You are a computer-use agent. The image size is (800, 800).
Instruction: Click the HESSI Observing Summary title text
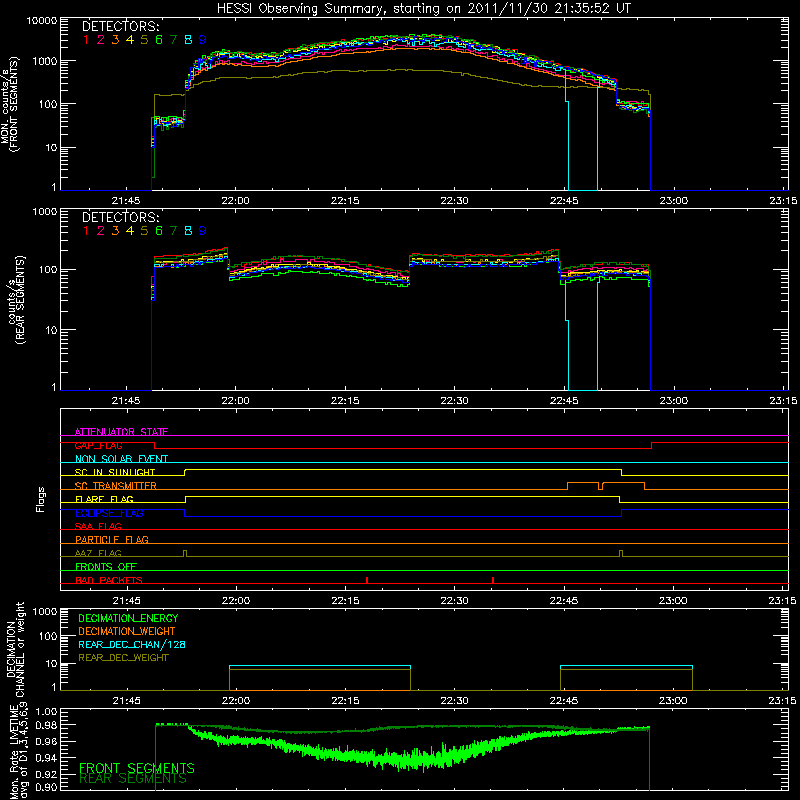coord(423,9)
